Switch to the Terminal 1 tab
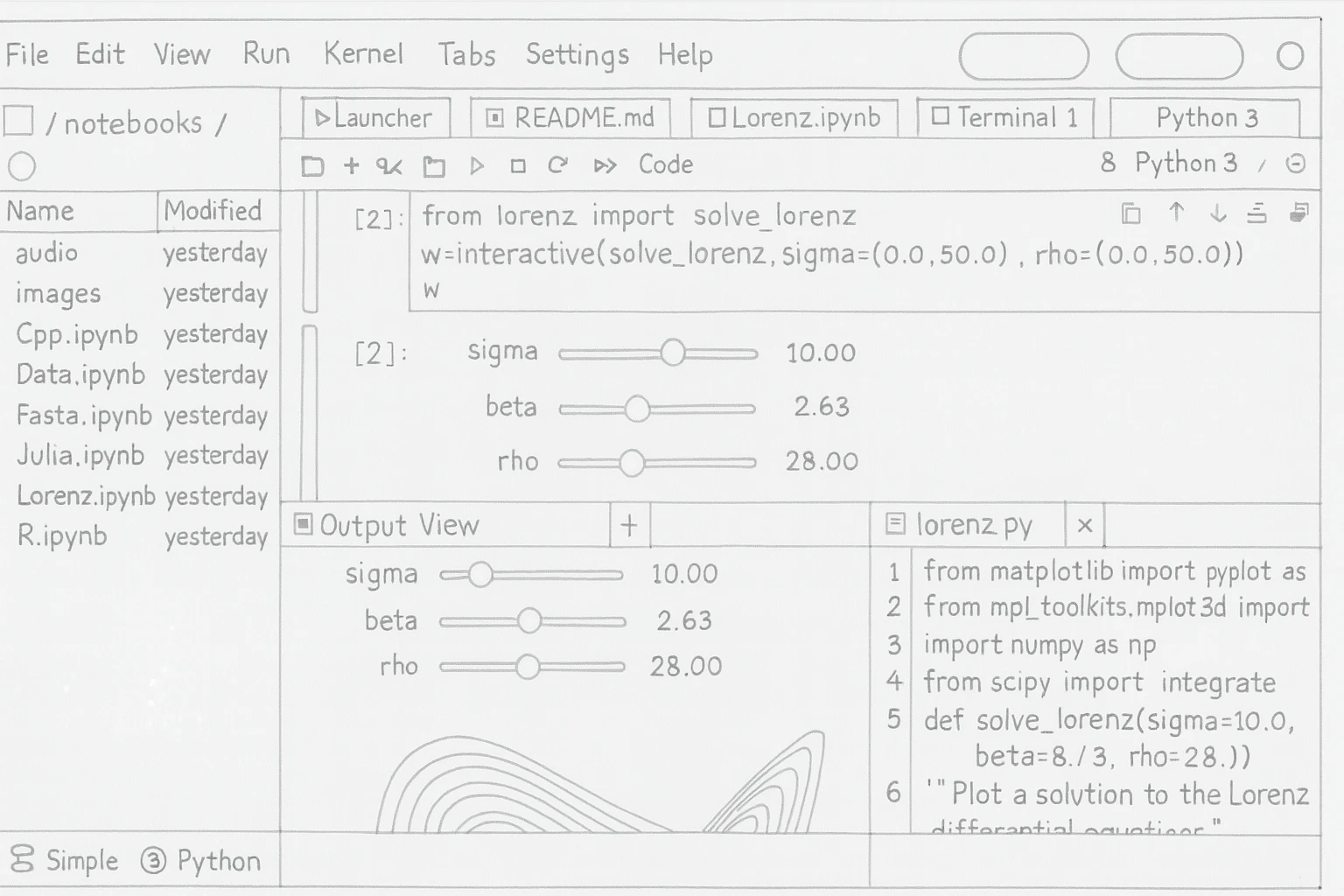 [x=1004, y=118]
